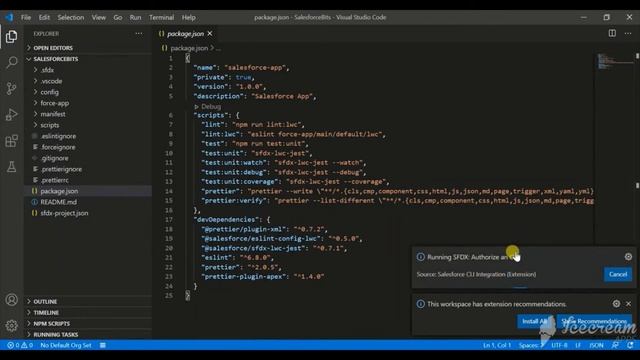Click the status bar icon next to No Default Org Set
Viewport: 640px width, 360px height.
(103, 345)
